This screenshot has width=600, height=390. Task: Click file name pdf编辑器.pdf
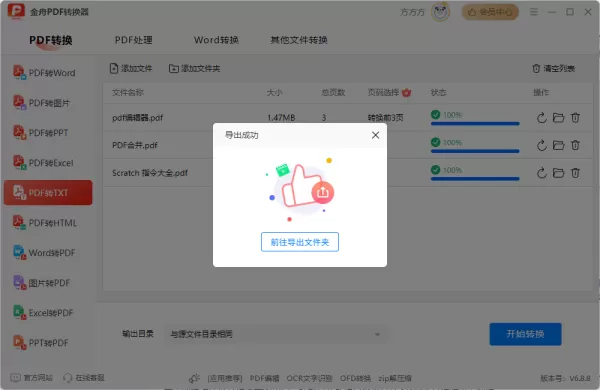(x=137, y=117)
